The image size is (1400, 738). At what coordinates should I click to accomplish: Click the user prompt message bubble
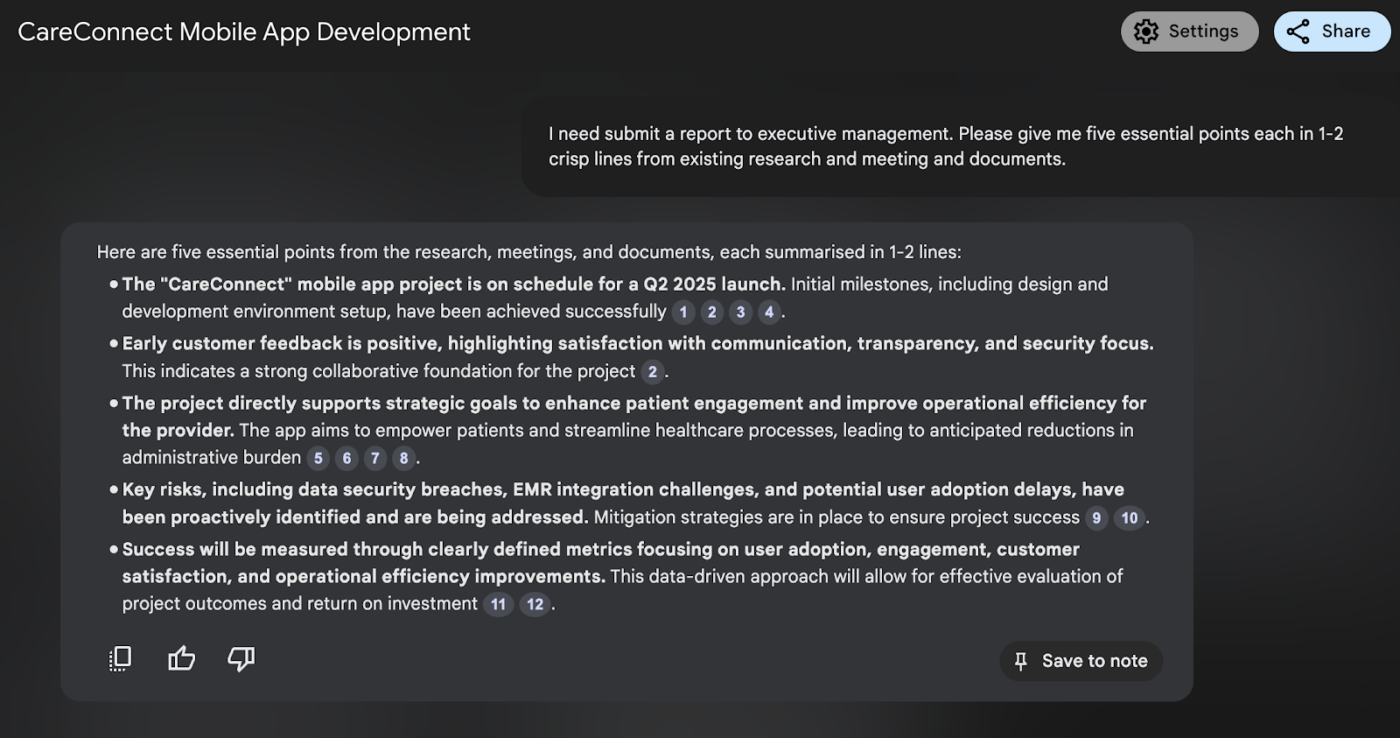click(x=960, y=147)
